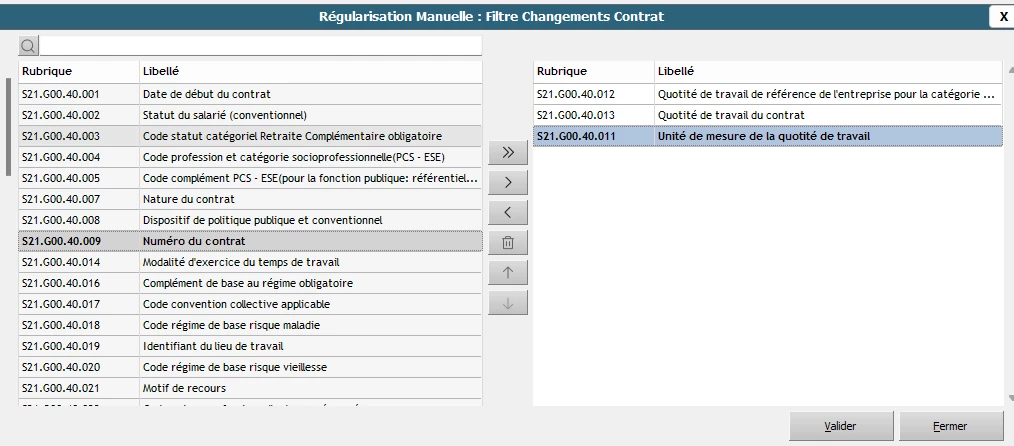Select row Numéro du contrat
1014x446 pixels.
[250, 241]
